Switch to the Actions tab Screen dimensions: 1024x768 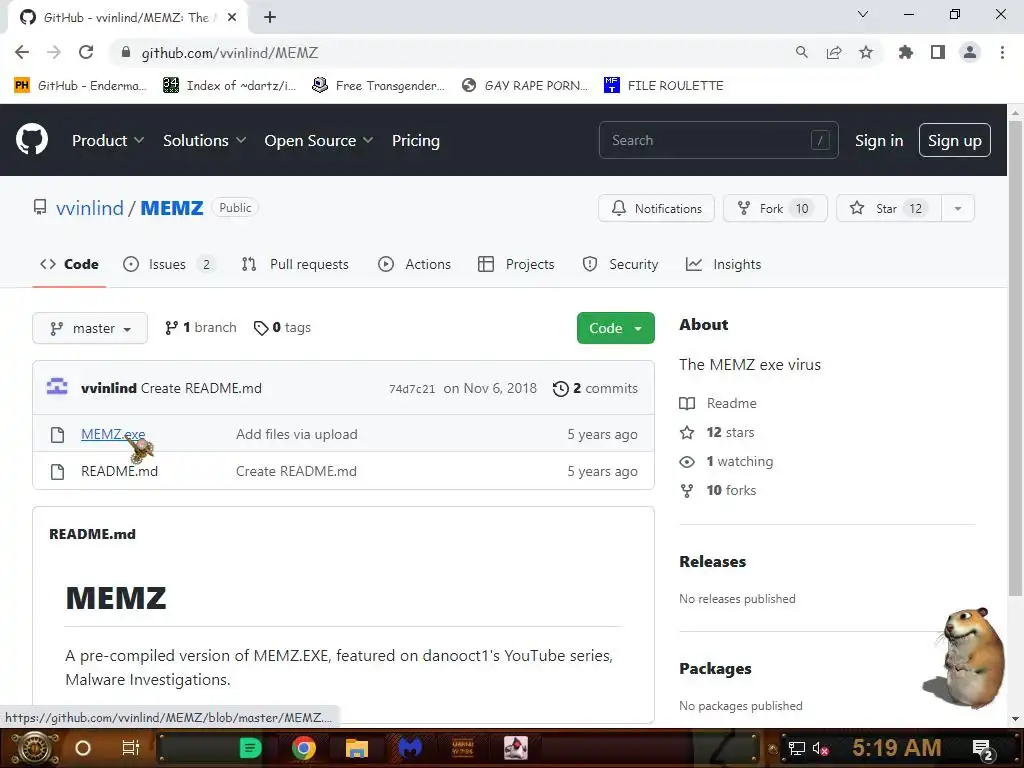pos(414,264)
